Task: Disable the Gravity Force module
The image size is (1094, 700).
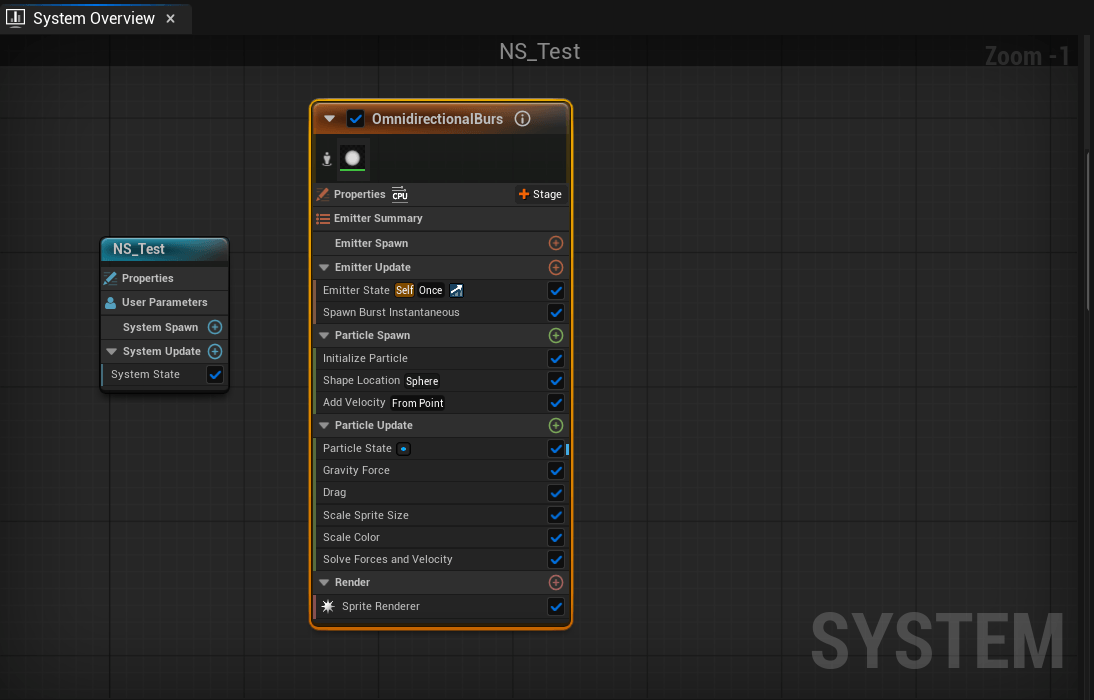Action: 556,470
